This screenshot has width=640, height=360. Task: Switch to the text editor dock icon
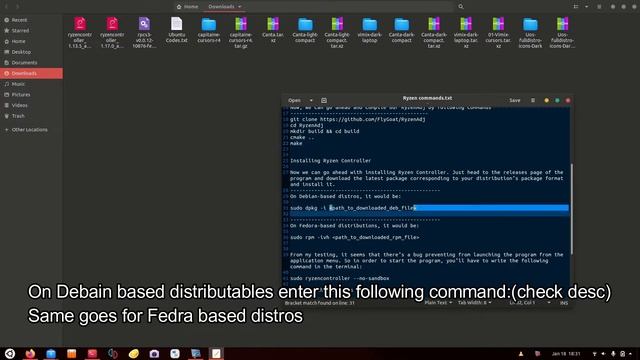point(216,353)
